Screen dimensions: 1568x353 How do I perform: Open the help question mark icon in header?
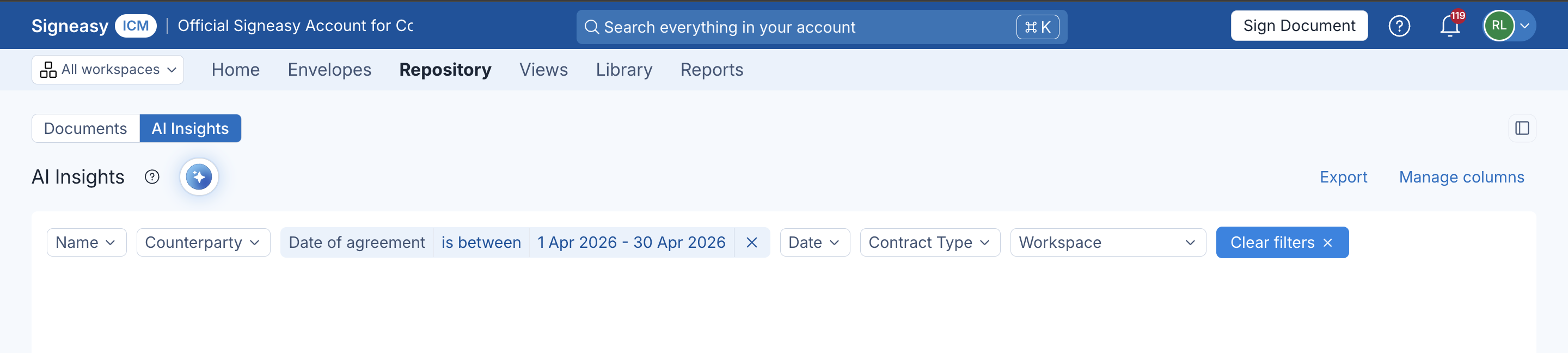tap(1399, 26)
